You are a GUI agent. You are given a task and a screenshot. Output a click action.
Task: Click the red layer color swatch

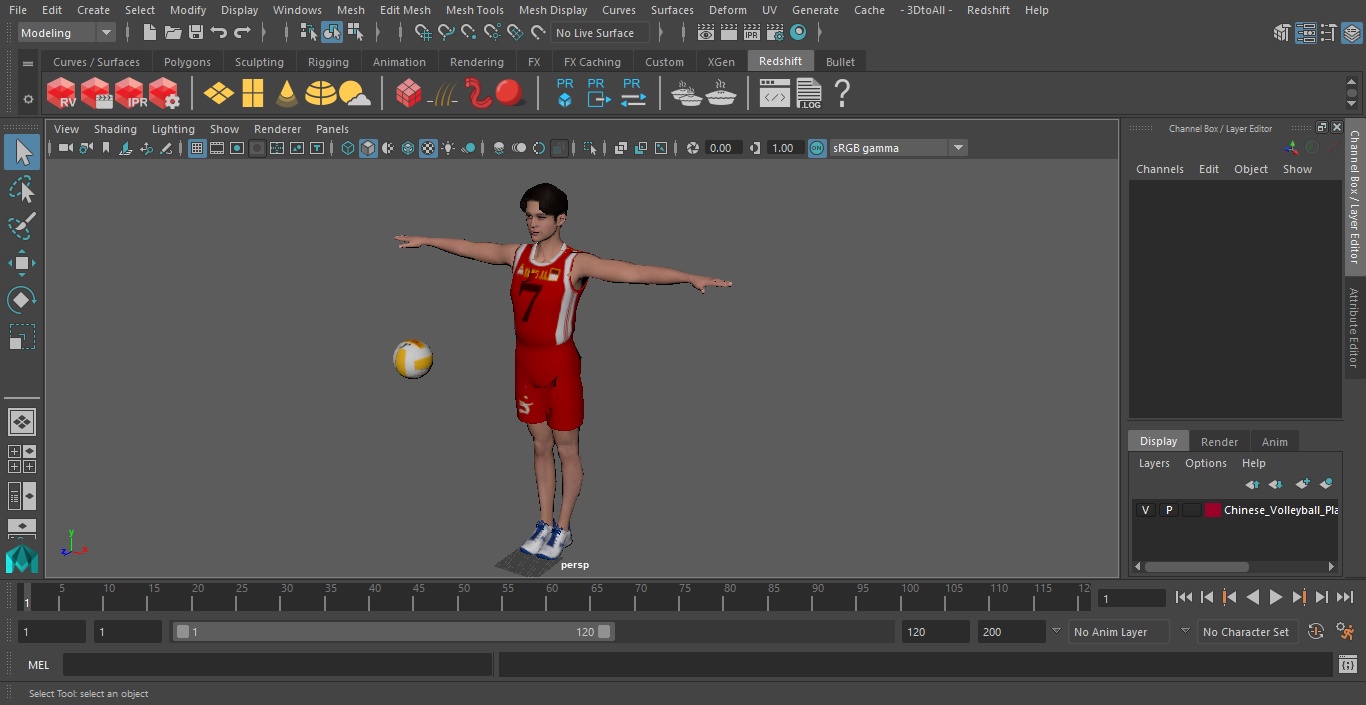1213,510
